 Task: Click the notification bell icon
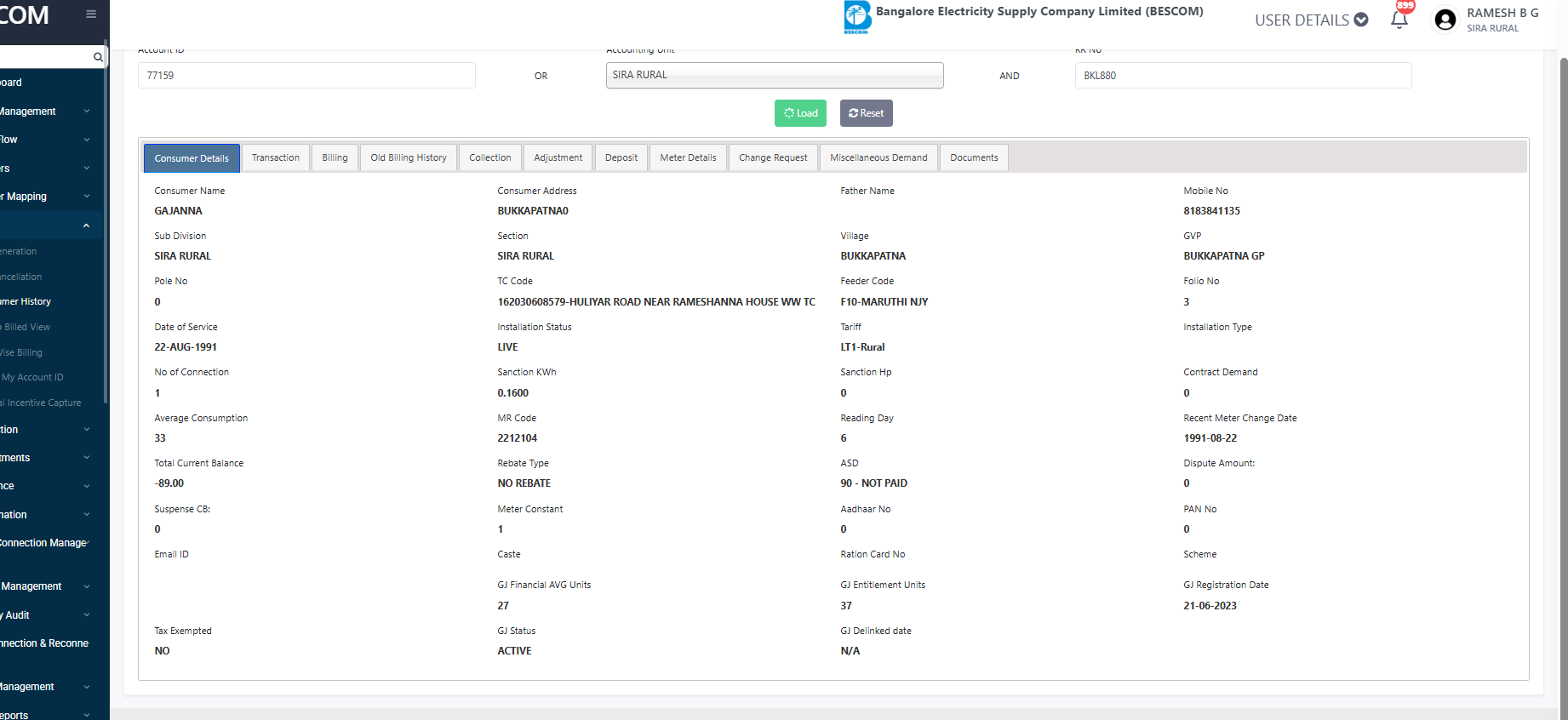1399,20
